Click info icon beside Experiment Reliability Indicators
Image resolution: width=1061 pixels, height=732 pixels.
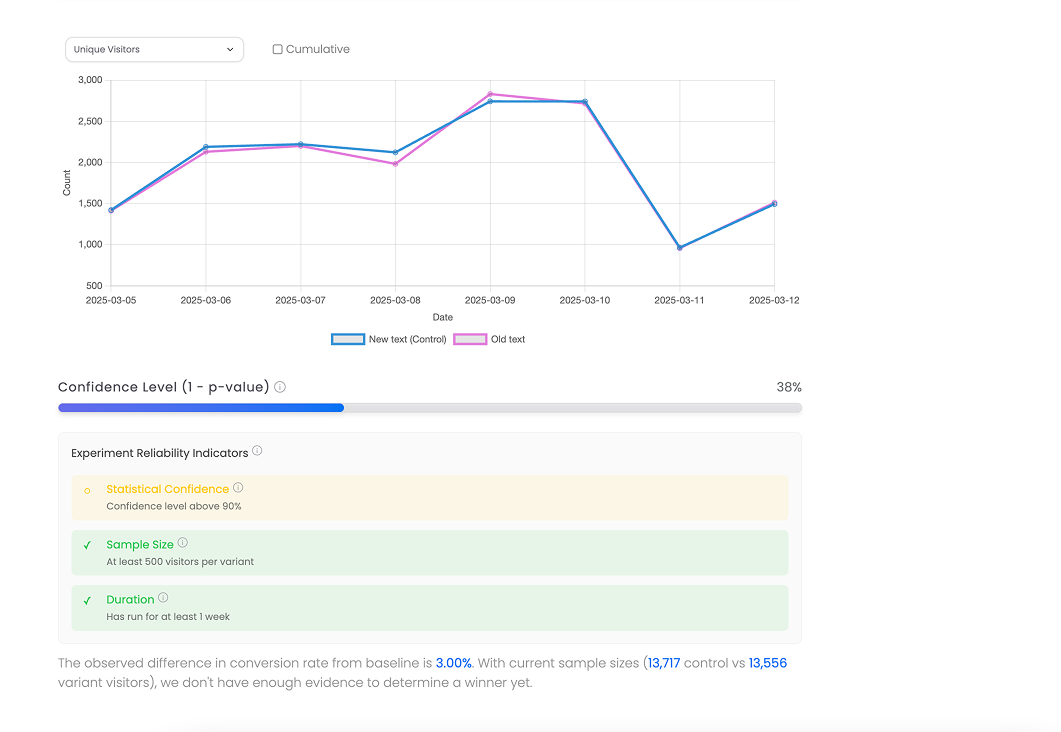257,451
